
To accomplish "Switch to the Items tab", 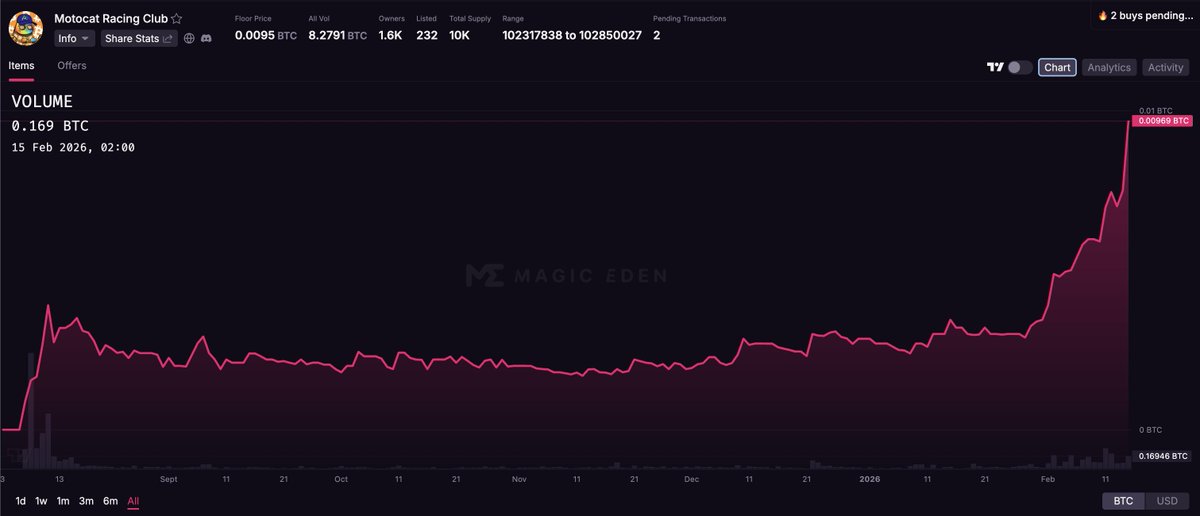I will (21, 66).
